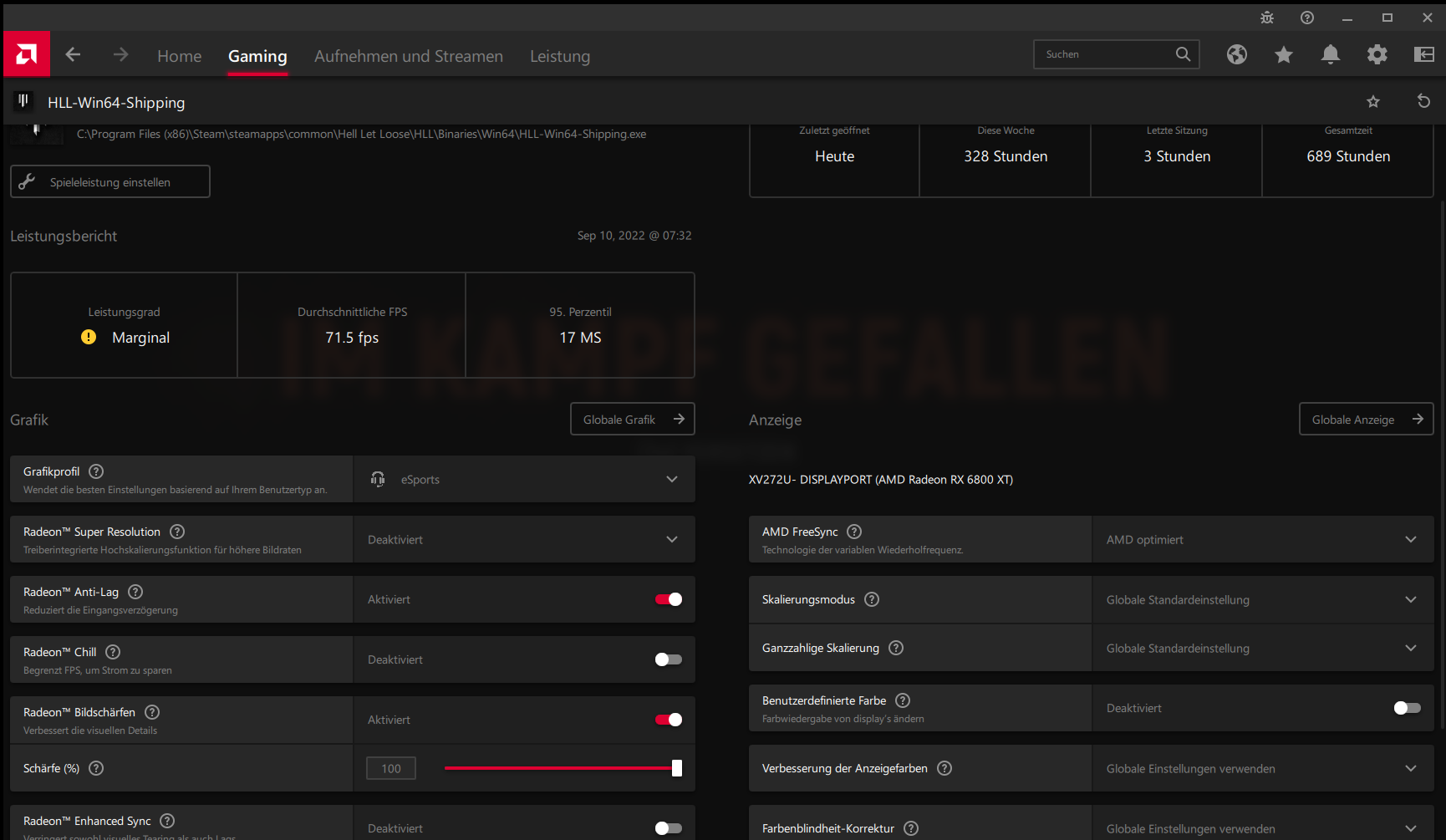Switch to the Home tab
Screen dimensions: 1446x840
pyautogui.click(x=180, y=56)
